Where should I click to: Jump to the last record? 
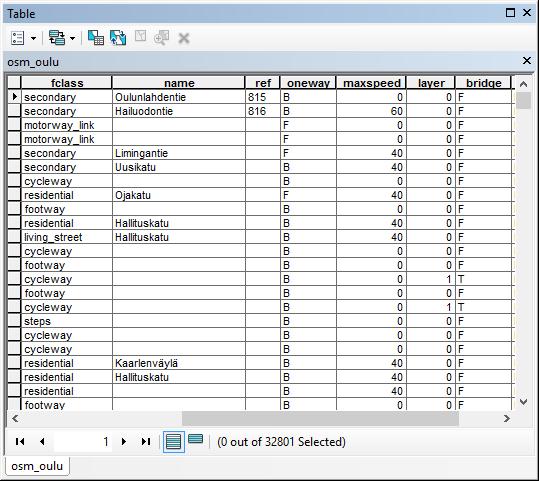coord(146,441)
